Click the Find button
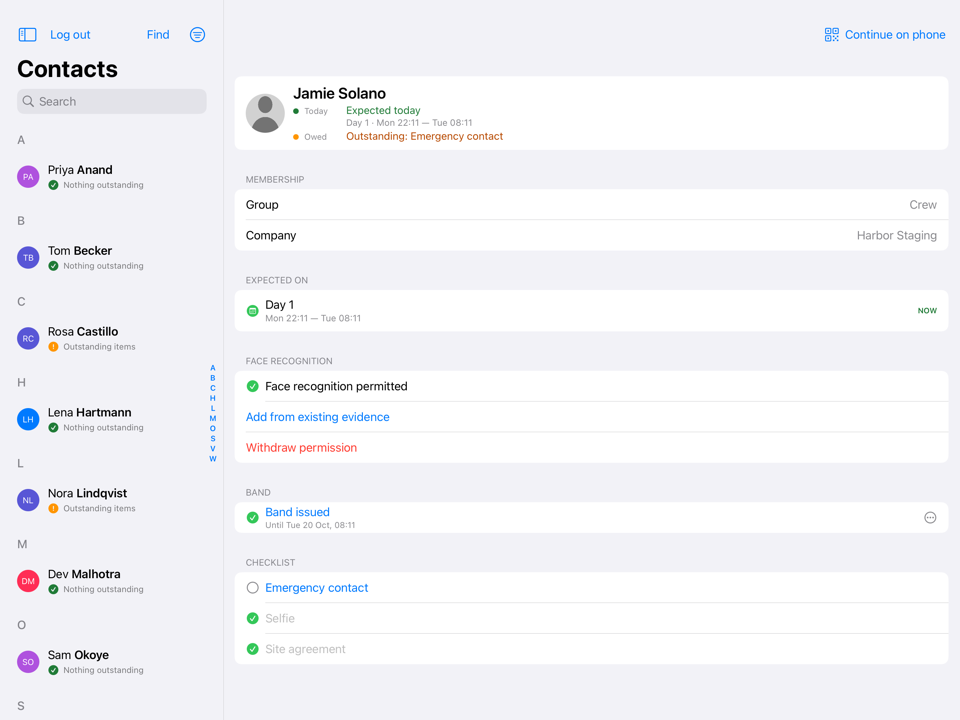Image resolution: width=960 pixels, height=720 pixels. [x=158, y=35]
